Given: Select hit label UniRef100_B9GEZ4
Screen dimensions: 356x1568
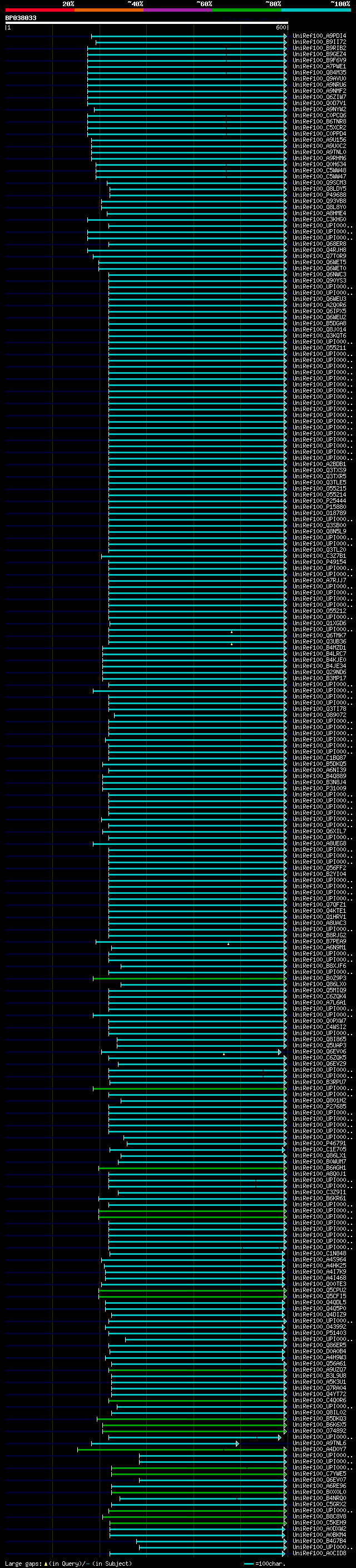Looking at the screenshot, I should click(x=319, y=54).
